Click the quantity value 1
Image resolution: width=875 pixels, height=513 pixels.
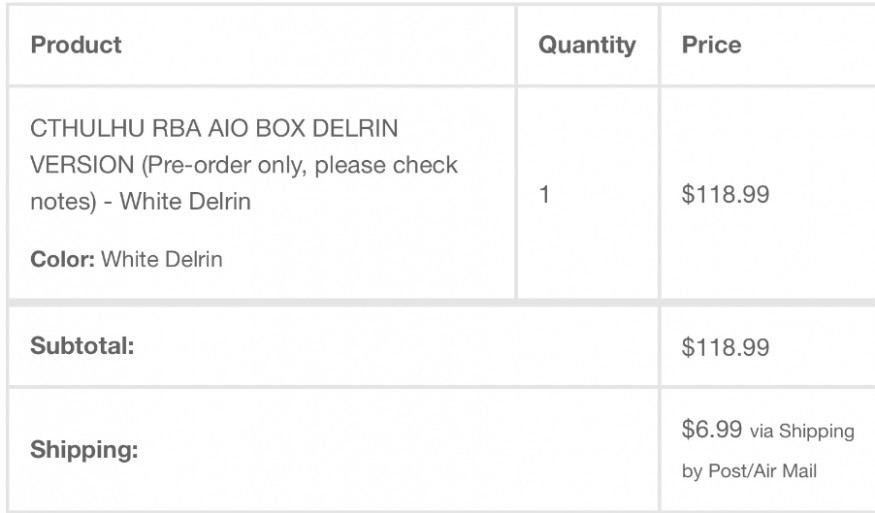pos(545,195)
